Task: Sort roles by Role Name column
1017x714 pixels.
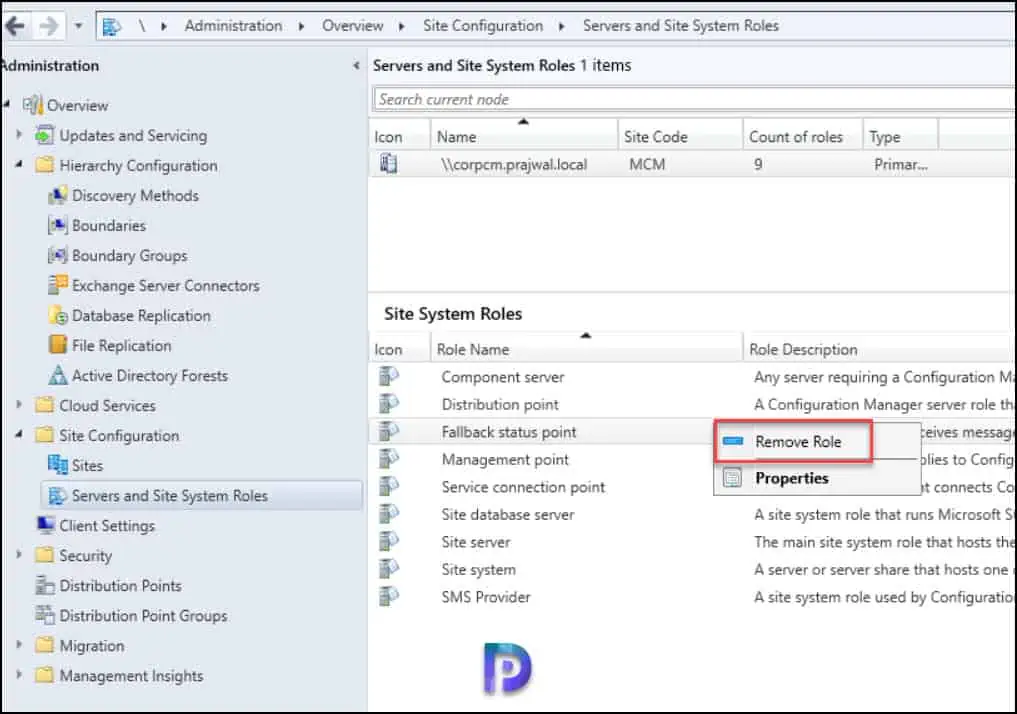Action: coord(586,350)
